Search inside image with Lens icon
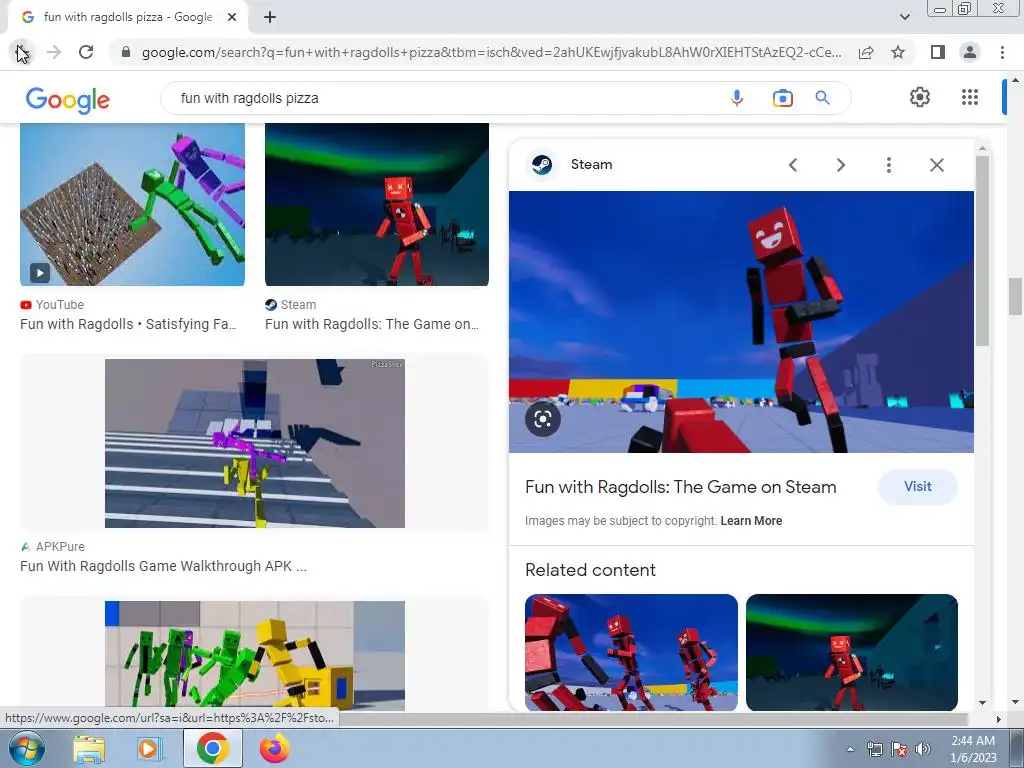Viewport: 1024px width, 768px height. point(543,419)
